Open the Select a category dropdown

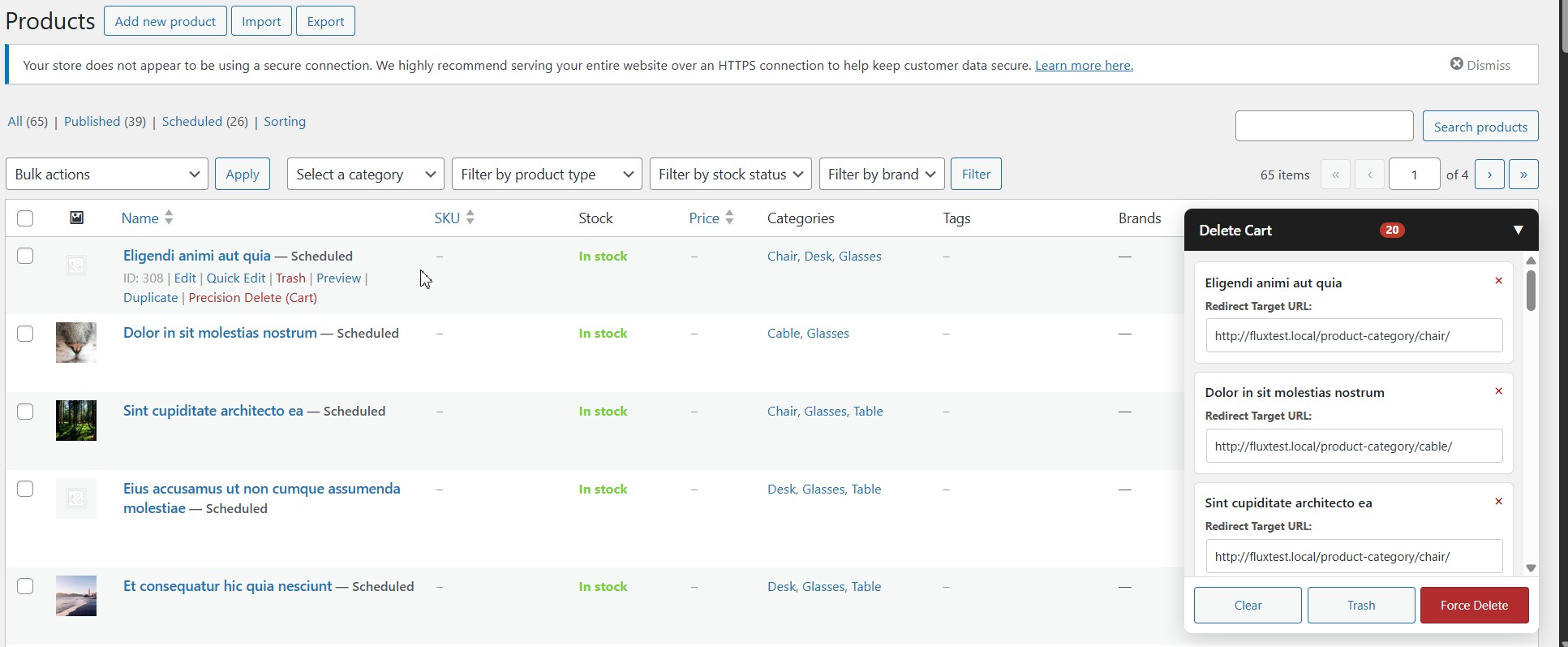click(366, 174)
